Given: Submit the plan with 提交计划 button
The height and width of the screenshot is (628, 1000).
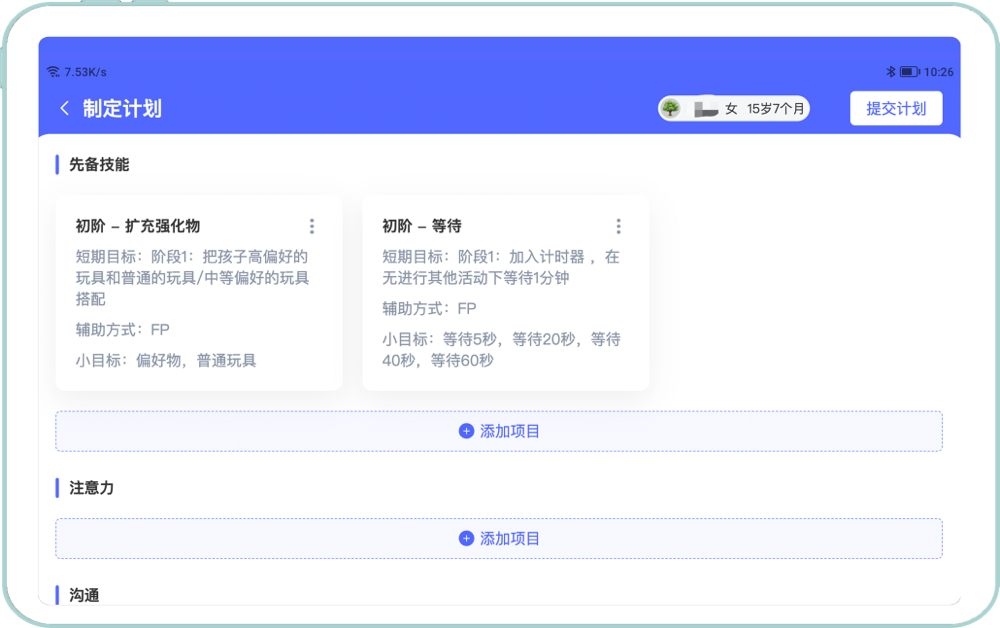Looking at the screenshot, I should pyautogui.click(x=896, y=108).
